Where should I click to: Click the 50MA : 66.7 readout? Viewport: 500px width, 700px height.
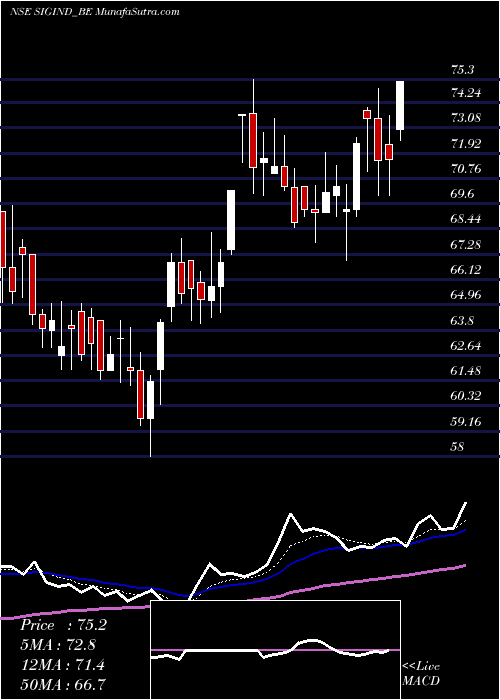point(63,684)
